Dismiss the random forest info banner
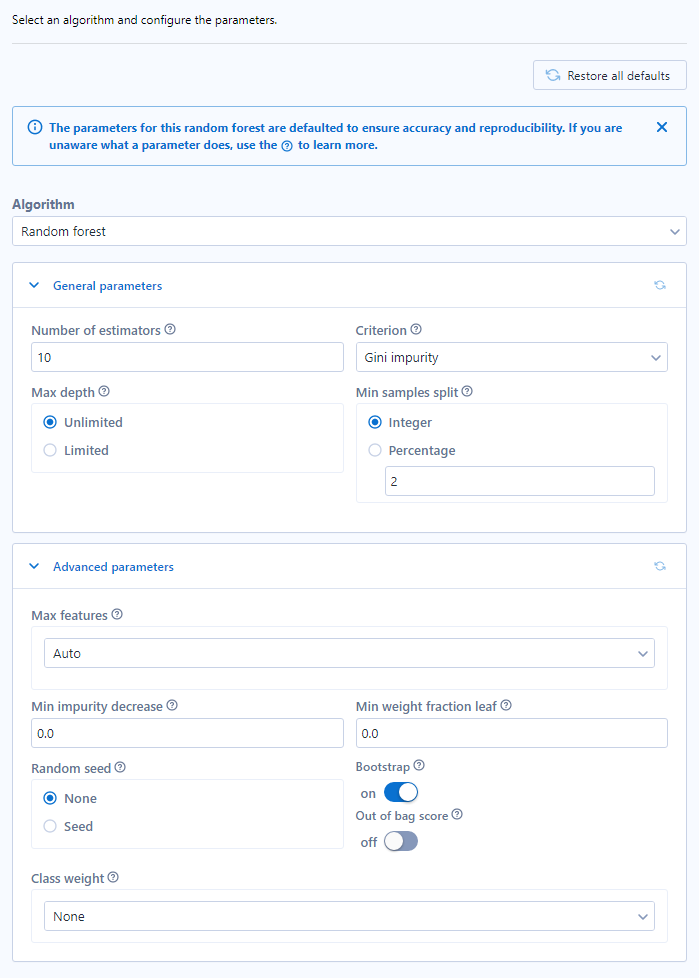Screen dimensions: 699x978 click(662, 127)
